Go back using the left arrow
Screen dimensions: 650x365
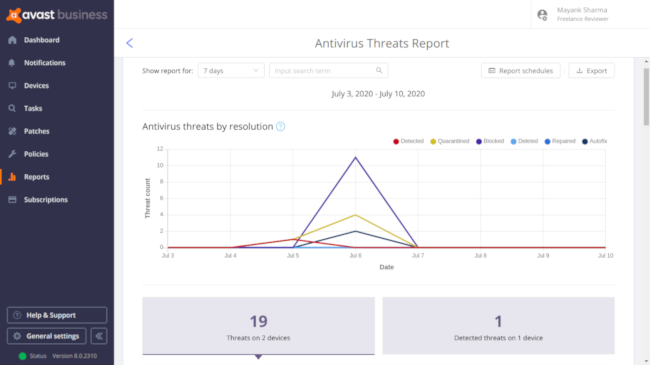[x=130, y=43]
